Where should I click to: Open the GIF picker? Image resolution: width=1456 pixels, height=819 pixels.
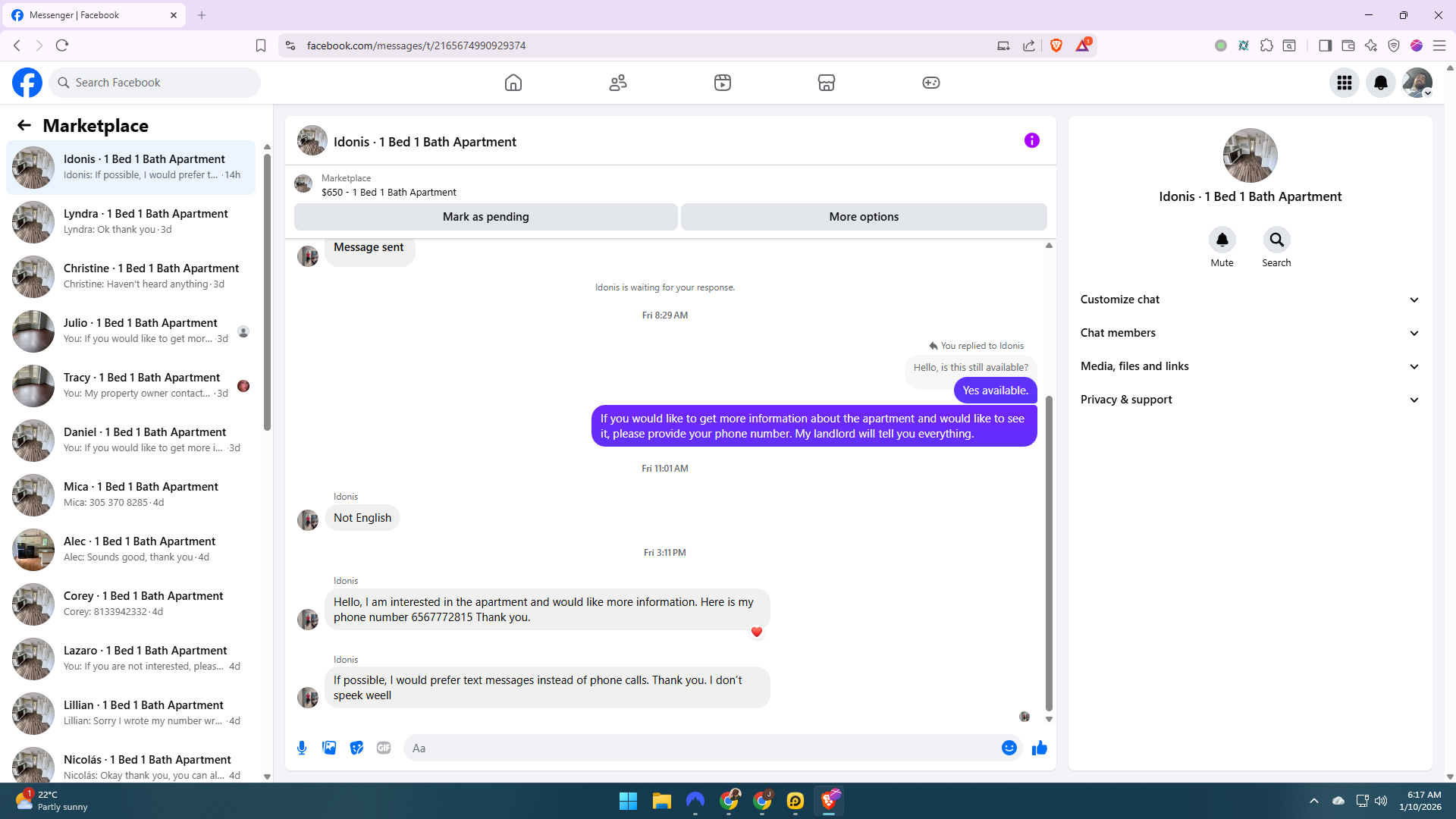(x=384, y=748)
